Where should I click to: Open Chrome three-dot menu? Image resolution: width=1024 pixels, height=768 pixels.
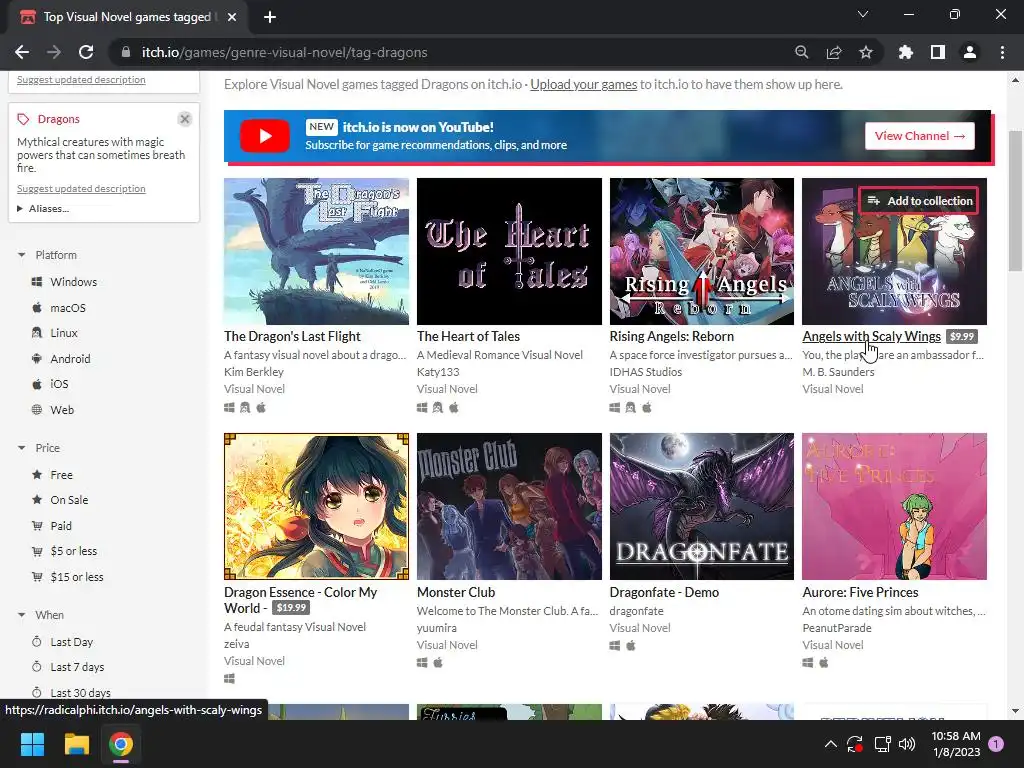(1002, 52)
